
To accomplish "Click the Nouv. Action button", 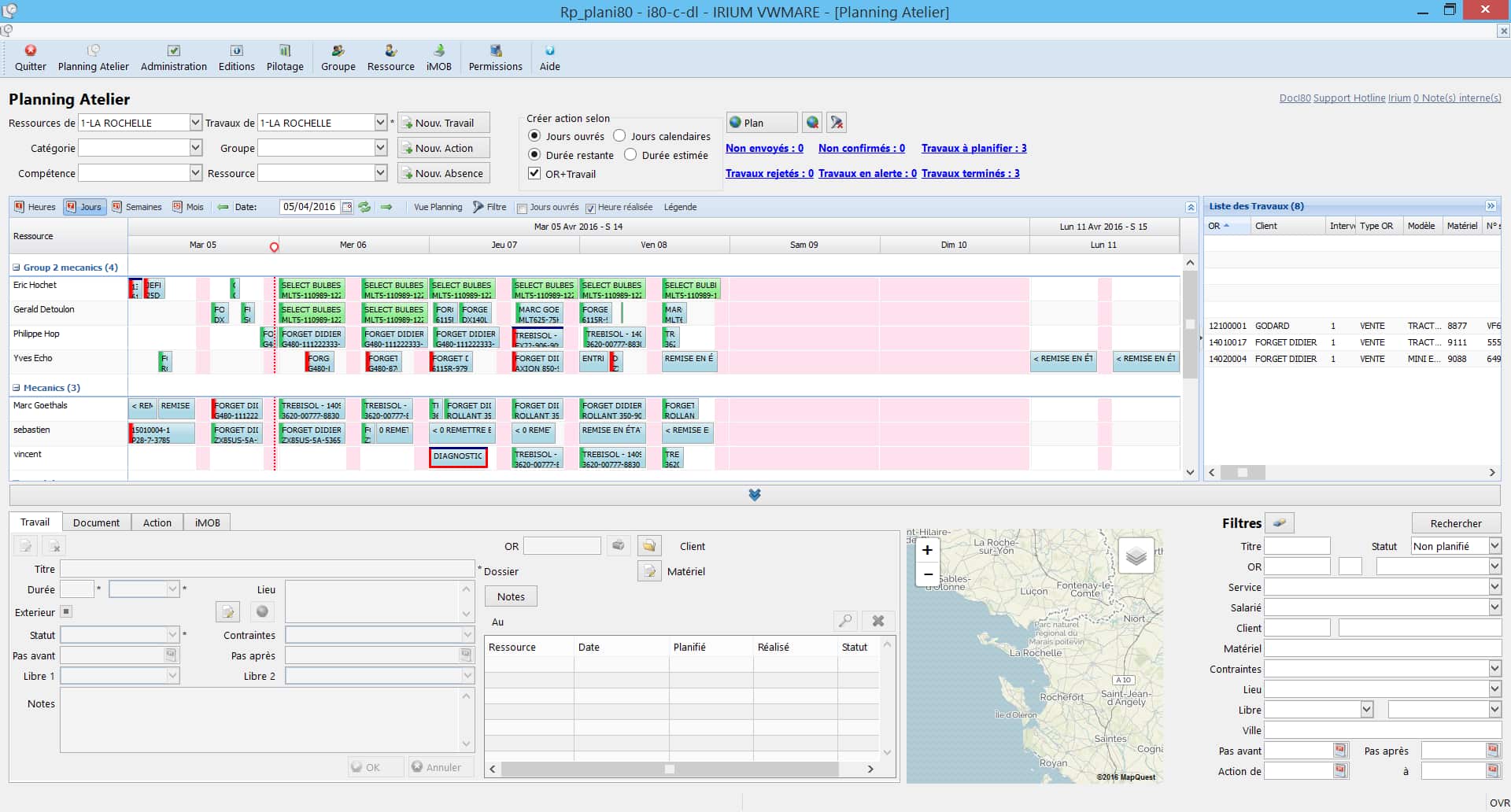I will click(443, 148).
